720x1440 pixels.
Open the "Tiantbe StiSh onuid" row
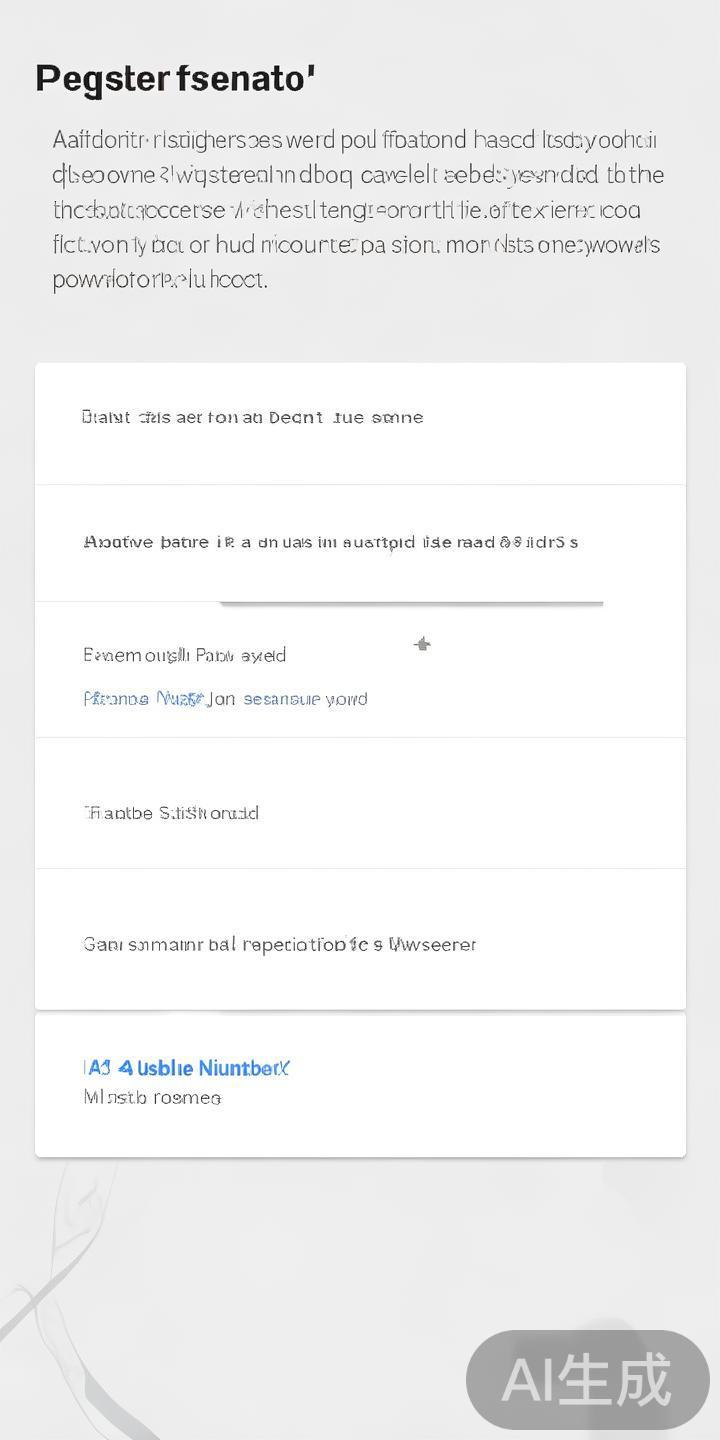point(171,813)
